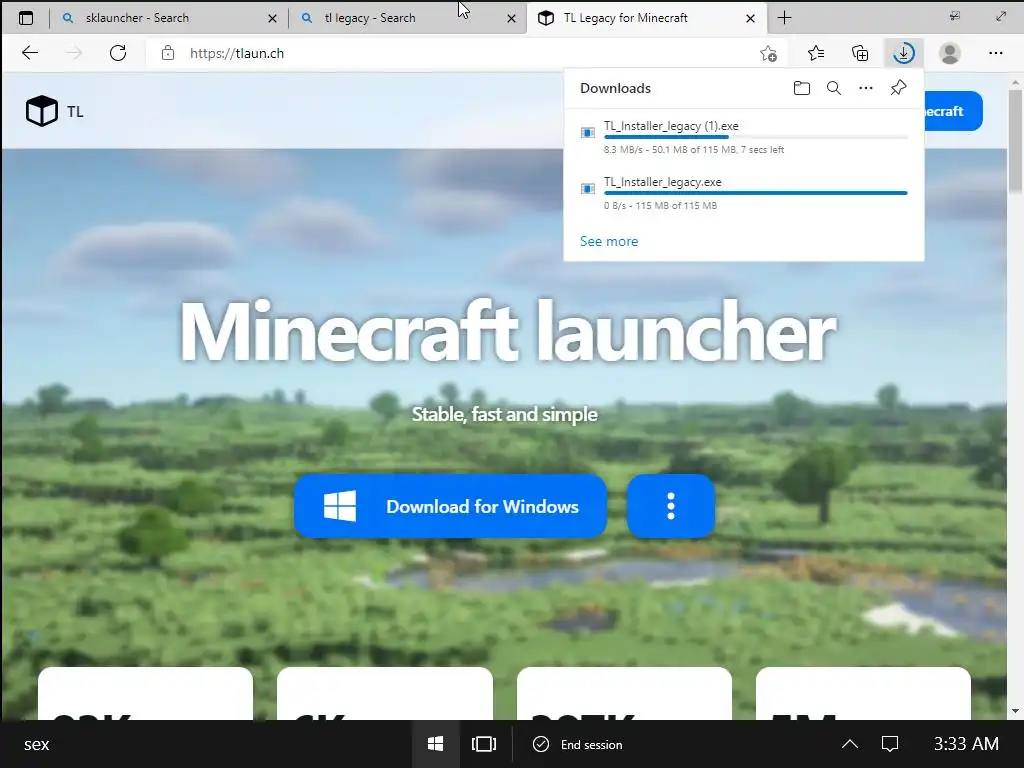Open browser Settings and more menu
This screenshot has width=1024, height=768.
[x=995, y=53]
